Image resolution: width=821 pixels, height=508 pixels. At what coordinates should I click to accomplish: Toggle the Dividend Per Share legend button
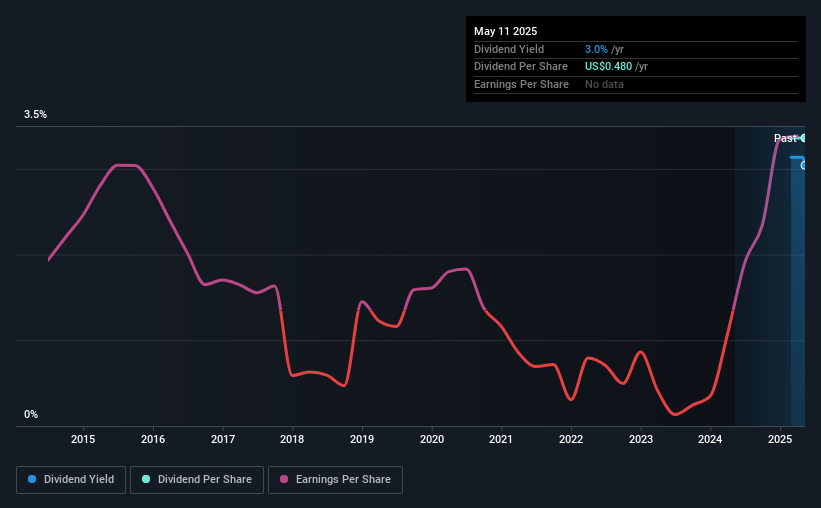(x=197, y=480)
